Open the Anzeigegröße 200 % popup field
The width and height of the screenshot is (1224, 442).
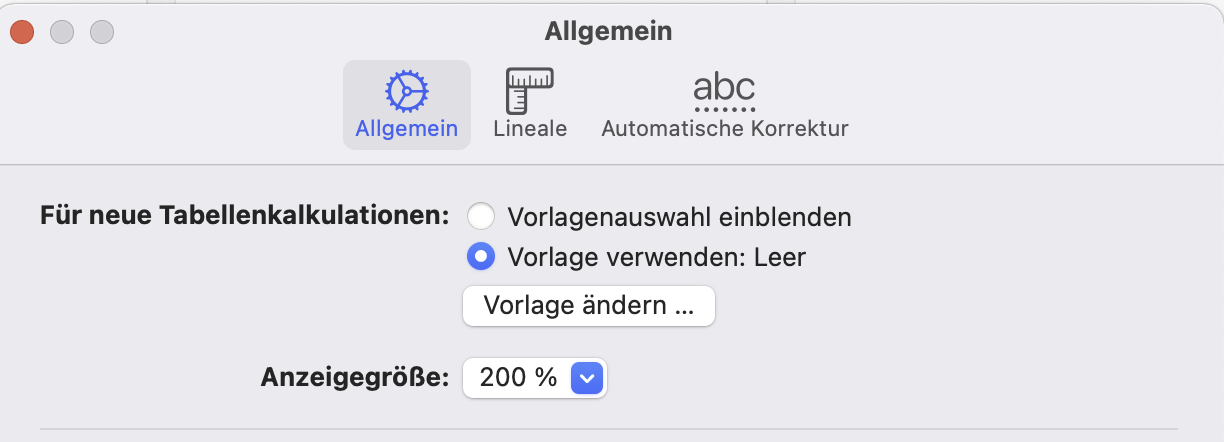point(518,378)
